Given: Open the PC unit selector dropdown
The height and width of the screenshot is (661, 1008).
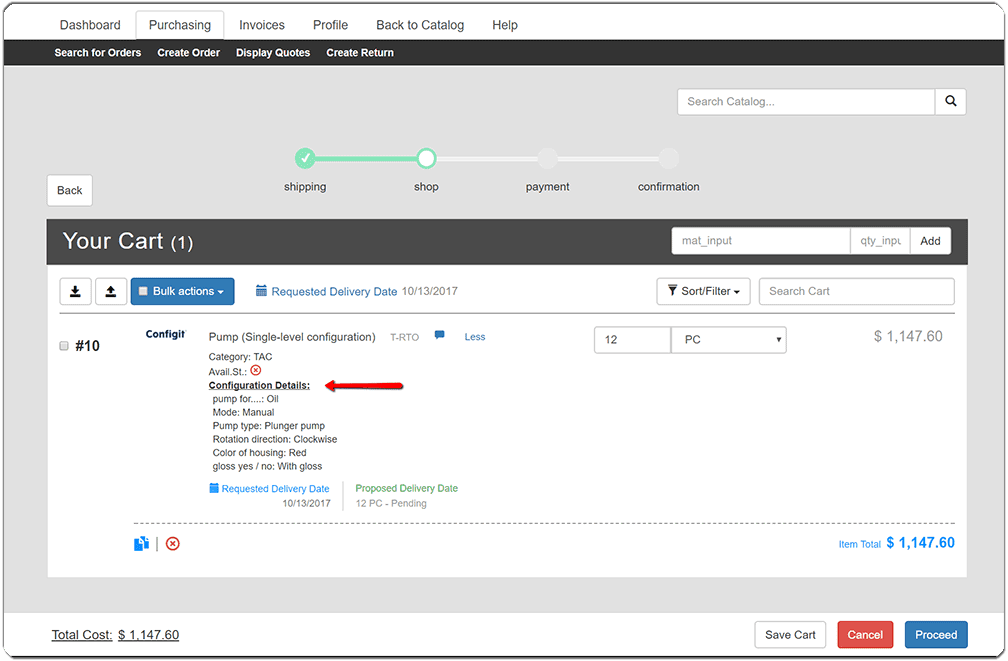Looking at the screenshot, I should 728,340.
